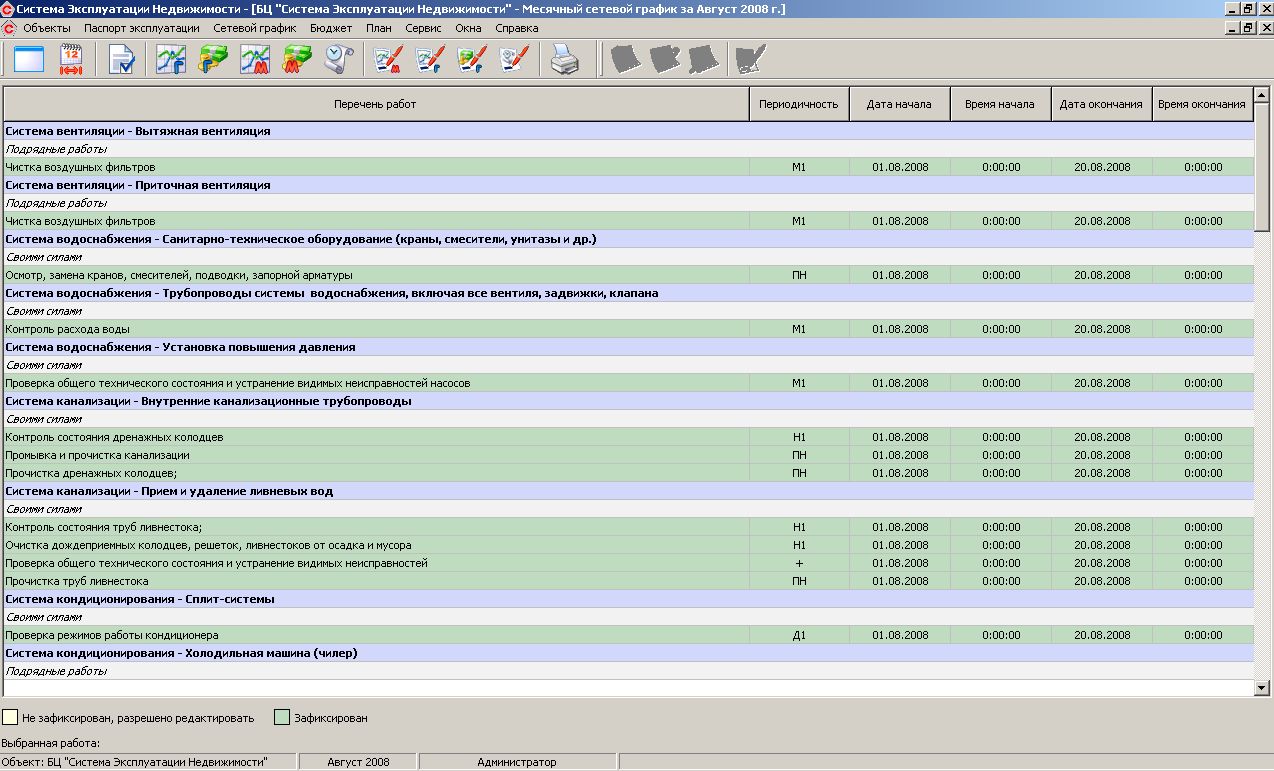Click the third greyed-out sheet icon
Screen dimensions: 1274x771
[x=703, y=60]
